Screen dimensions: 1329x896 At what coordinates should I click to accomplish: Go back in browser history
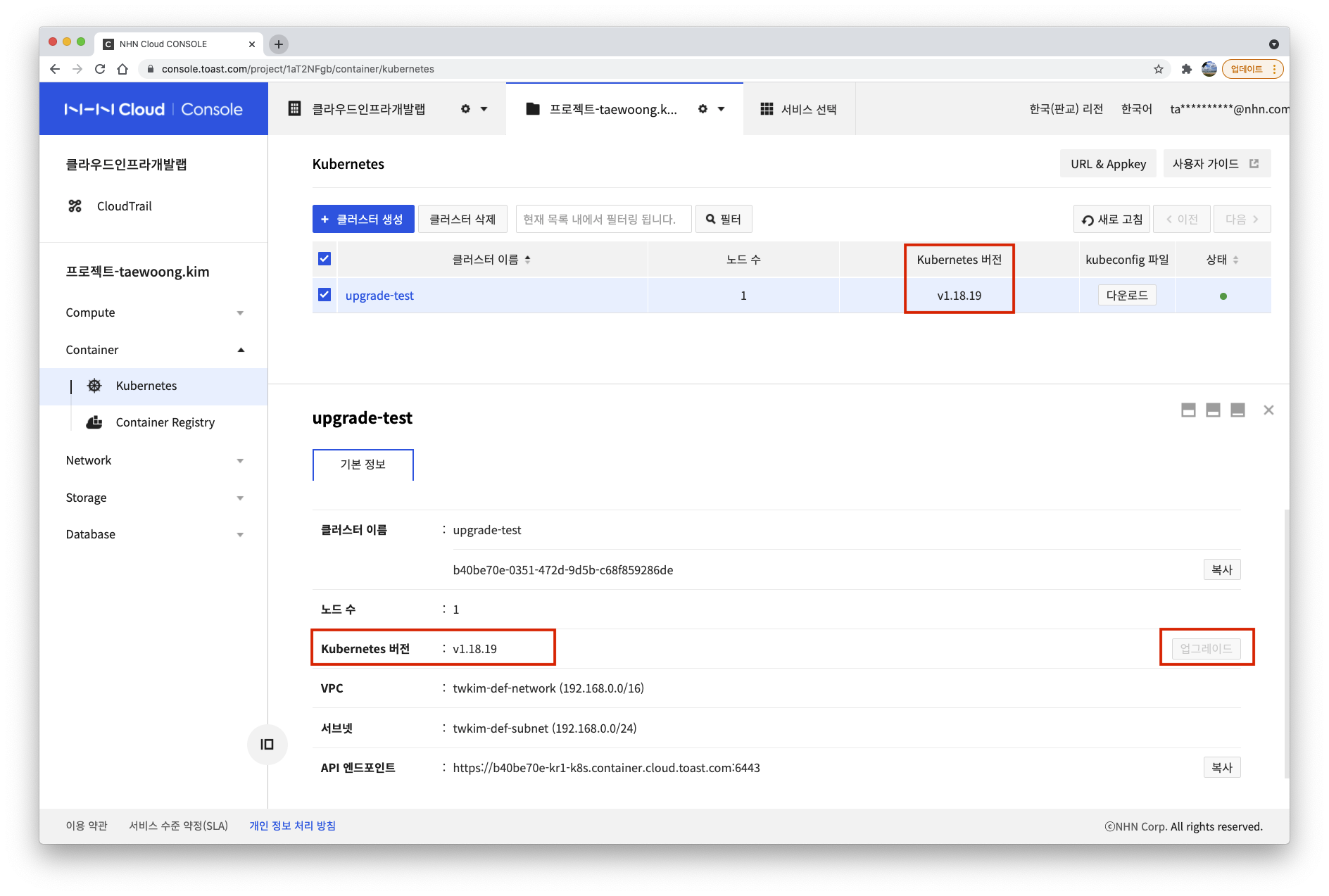coord(55,69)
